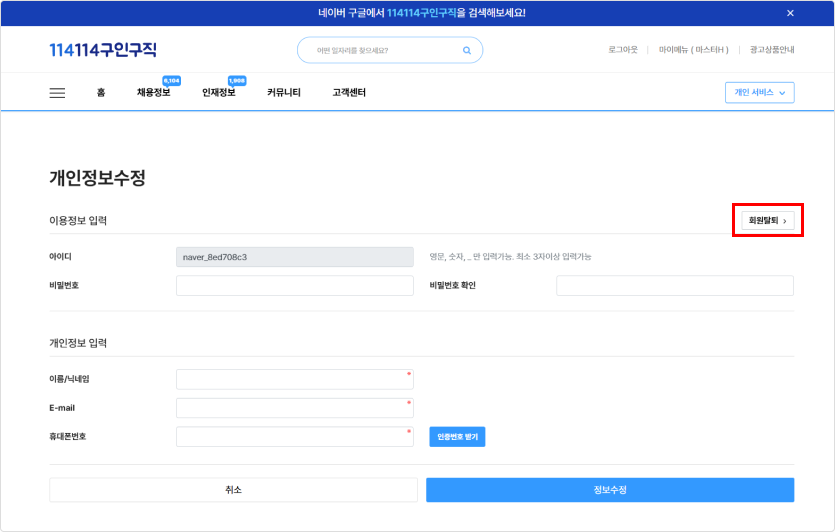835x532 pixels.
Task: Click the 휴대폰번호 input field
Action: tap(294, 437)
